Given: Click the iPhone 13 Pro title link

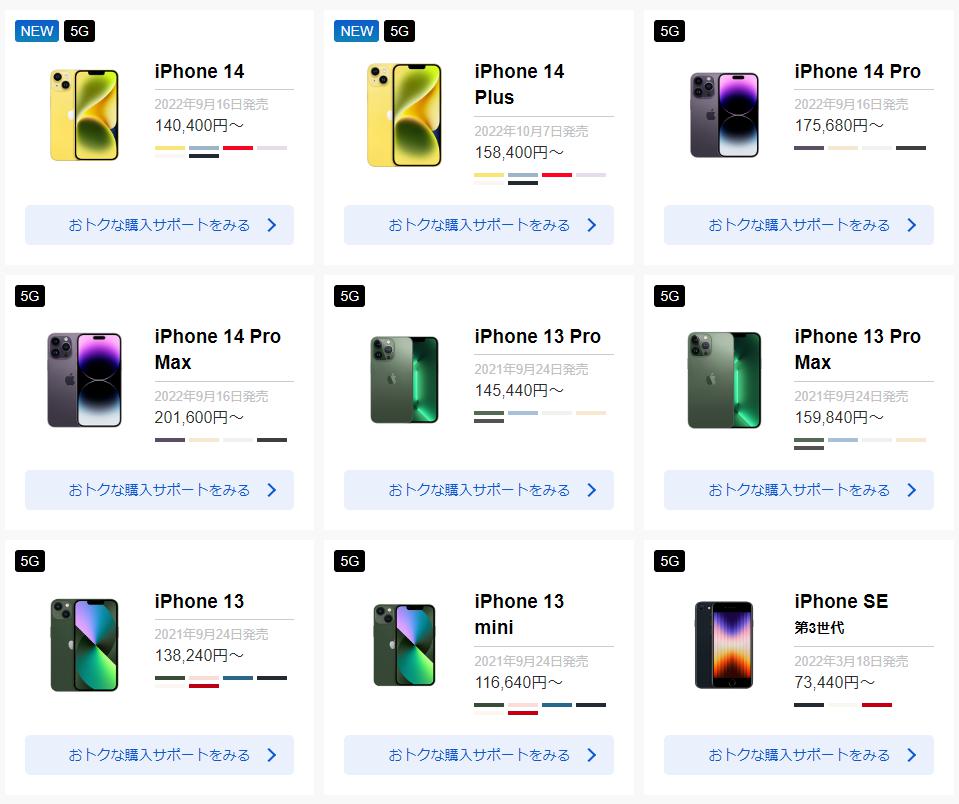Looking at the screenshot, I should tap(538, 336).
